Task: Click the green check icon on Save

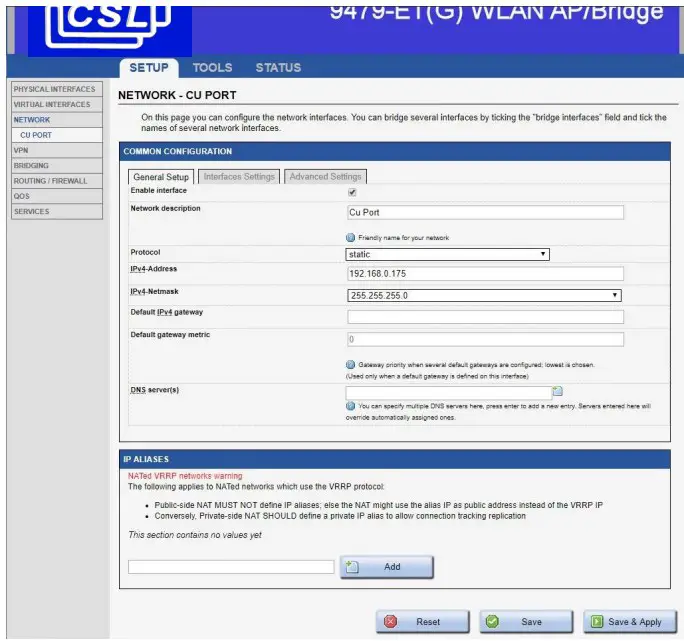Action: (492, 621)
